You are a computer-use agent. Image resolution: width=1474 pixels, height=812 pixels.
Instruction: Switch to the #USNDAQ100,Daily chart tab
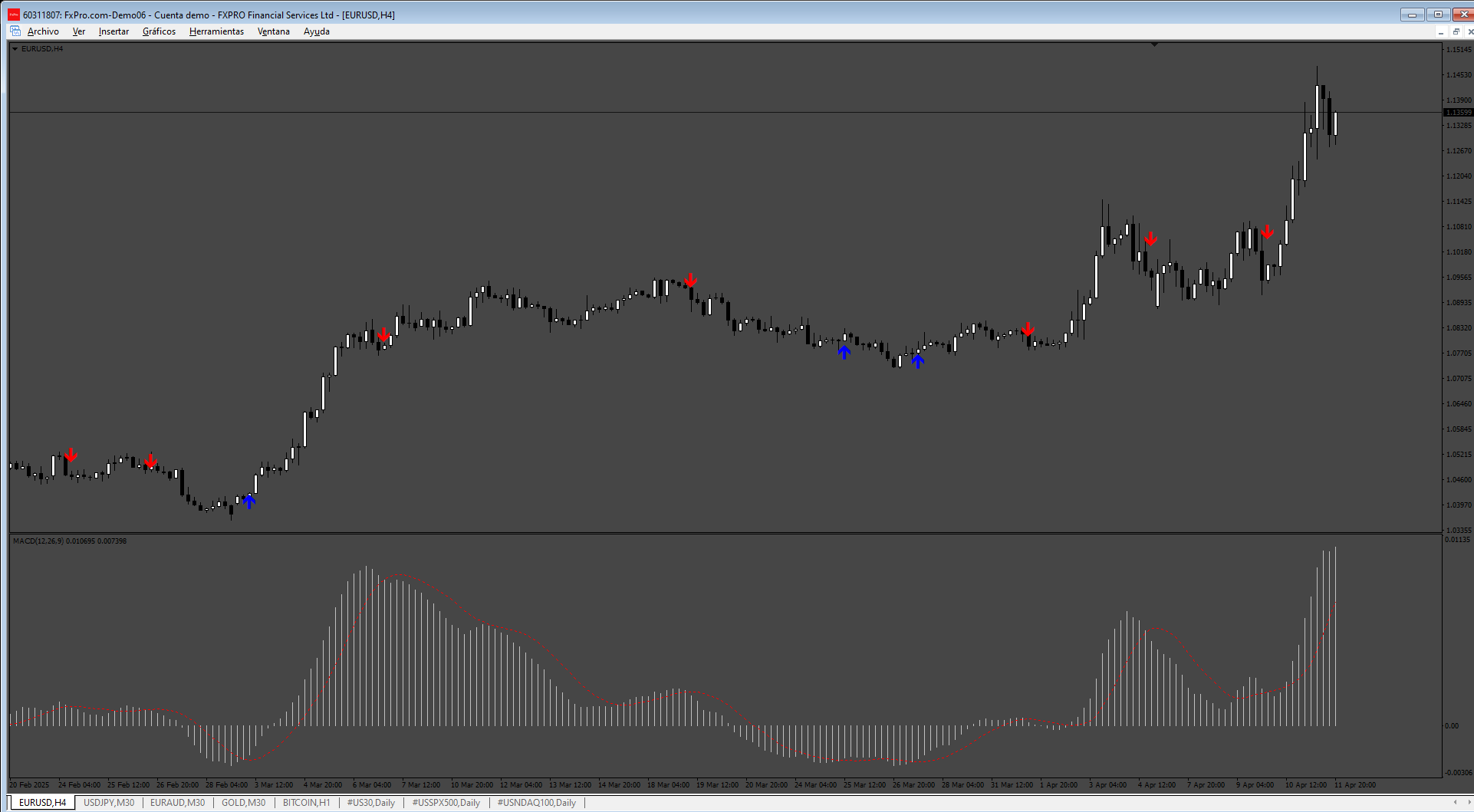pyautogui.click(x=537, y=803)
